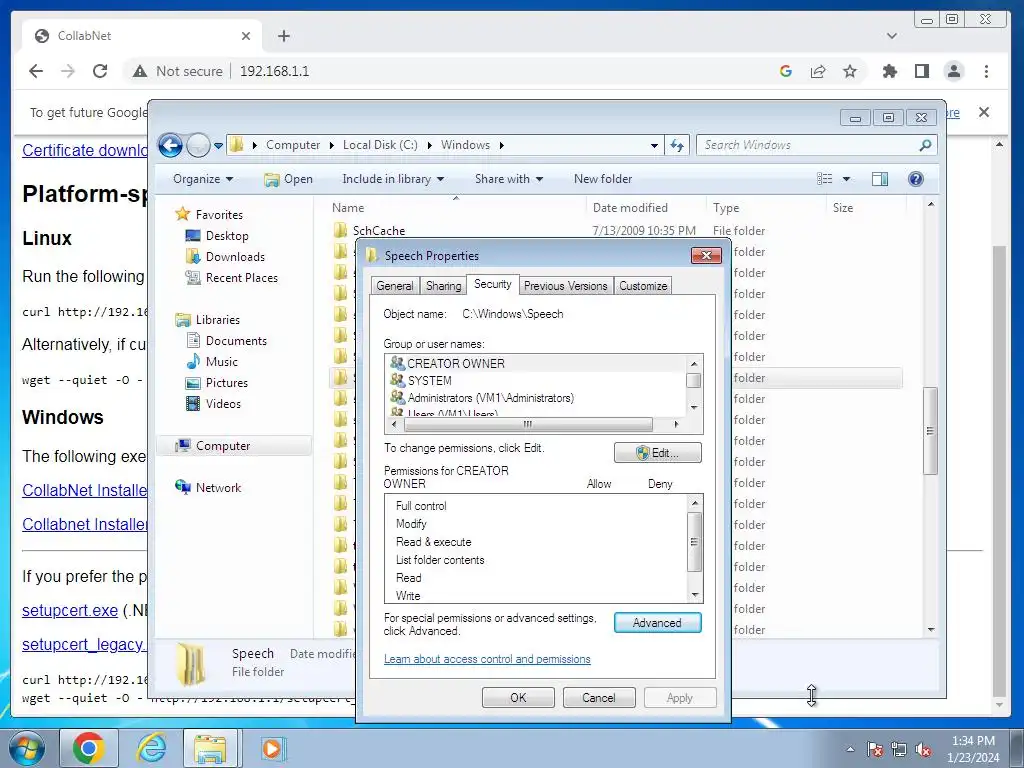This screenshot has width=1024, height=768.
Task: Open Windows Media Player from taskbar
Action: tap(272, 748)
